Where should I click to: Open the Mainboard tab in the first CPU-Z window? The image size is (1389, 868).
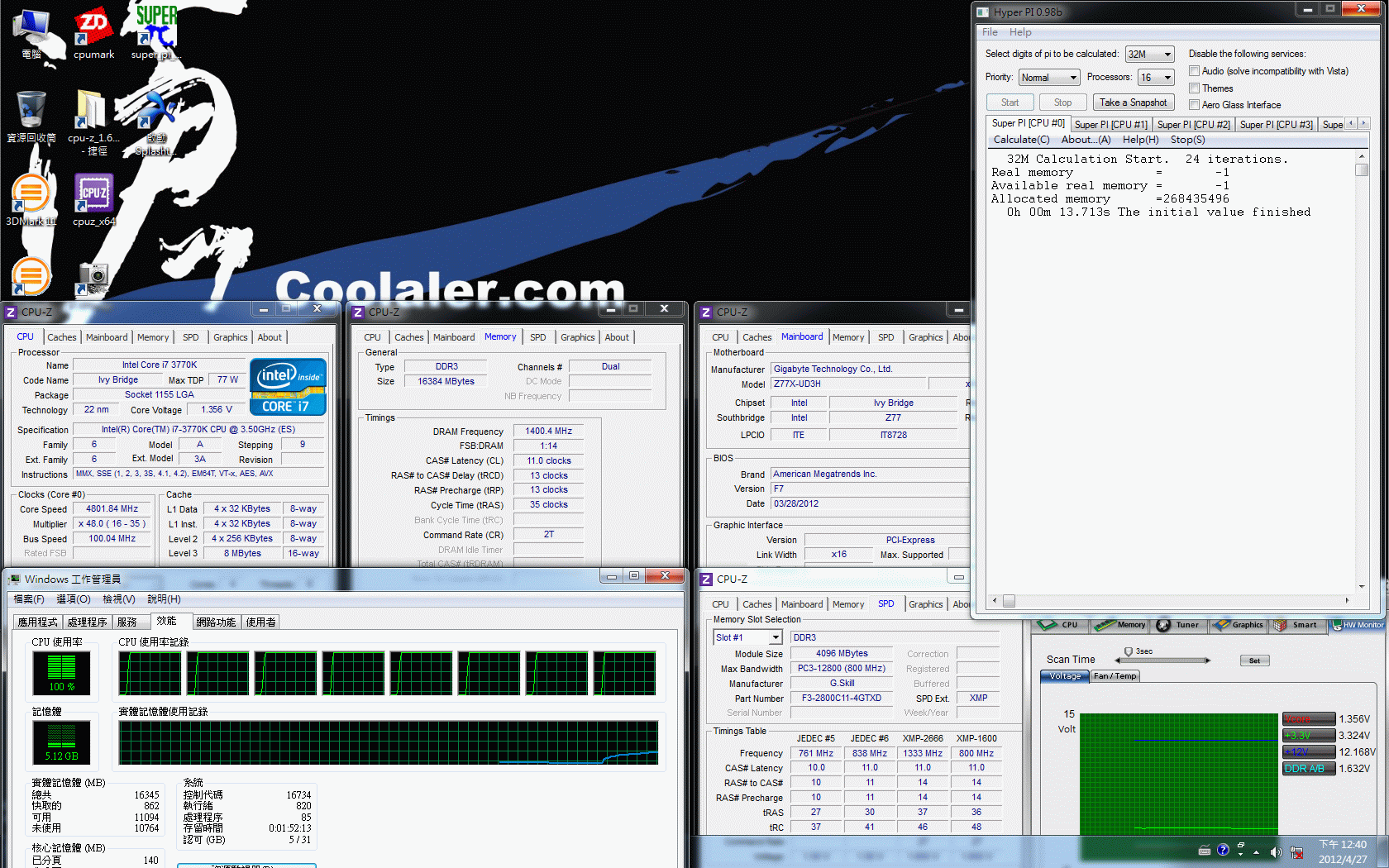point(107,337)
